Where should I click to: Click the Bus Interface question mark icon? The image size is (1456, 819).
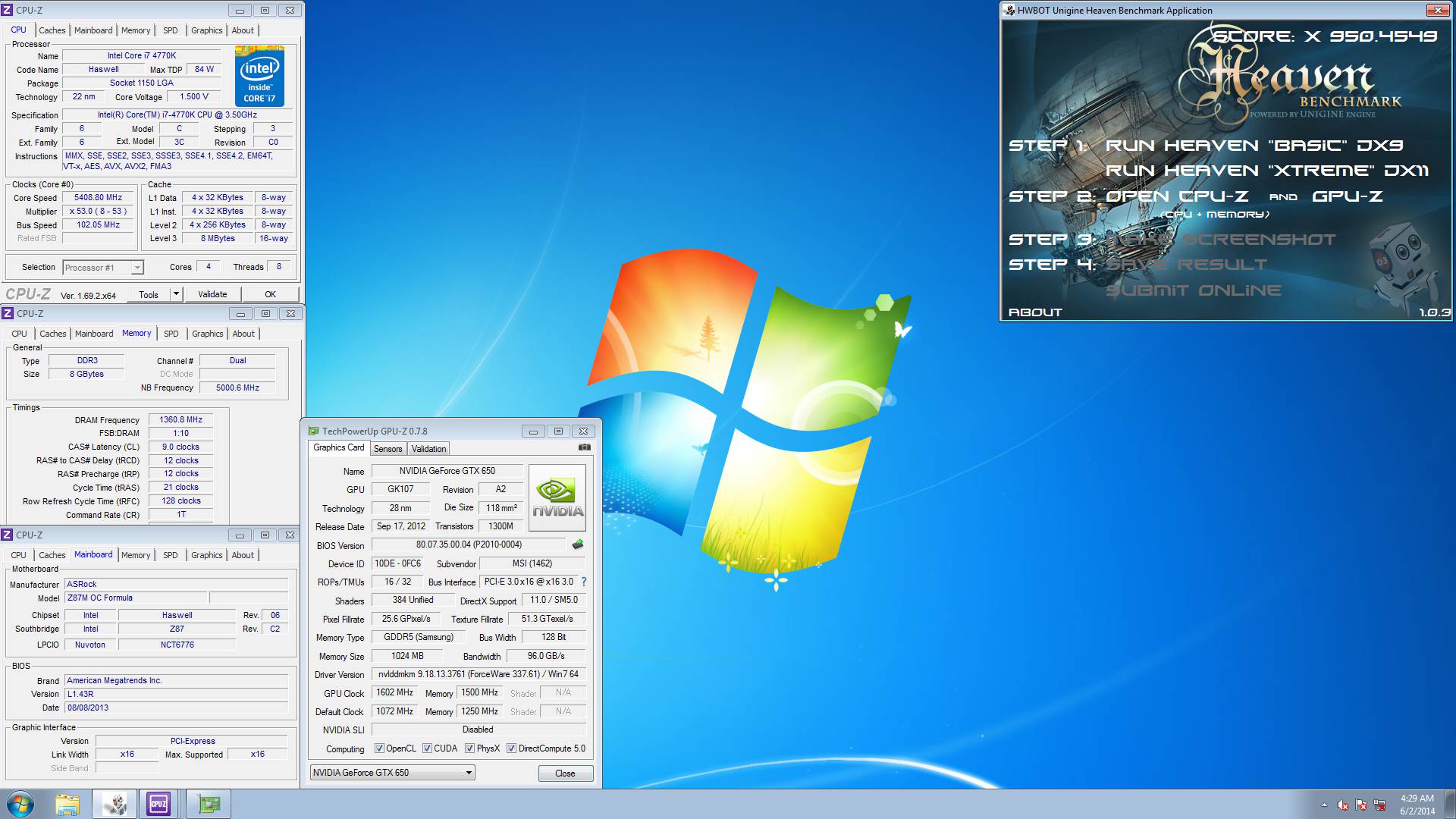pyautogui.click(x=583, y=582)
